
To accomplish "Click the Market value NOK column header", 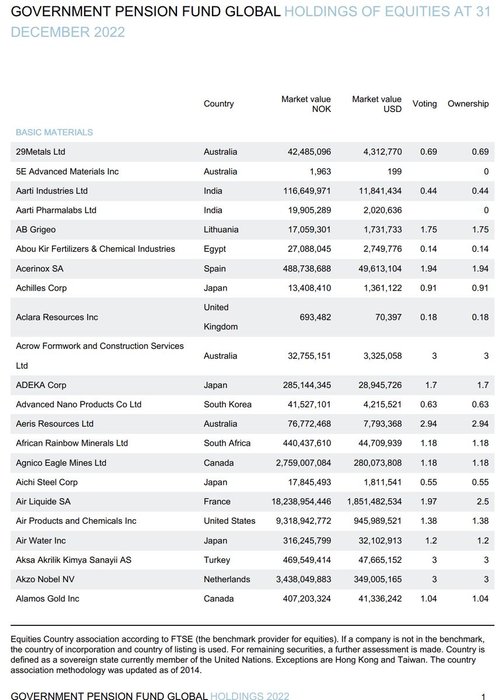I will (306, 104).
